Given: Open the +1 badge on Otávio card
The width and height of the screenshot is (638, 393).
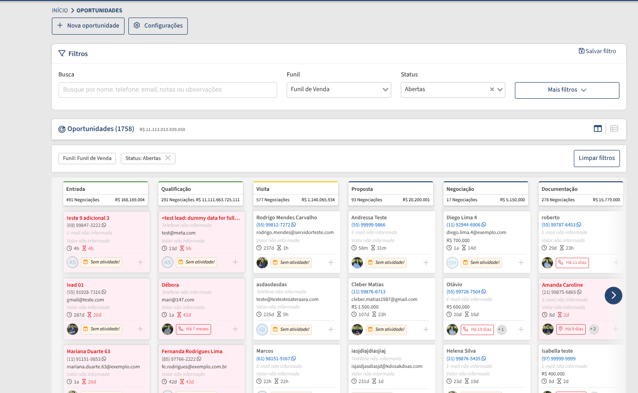Looking at the screenshot, I should tap(501, 330).
